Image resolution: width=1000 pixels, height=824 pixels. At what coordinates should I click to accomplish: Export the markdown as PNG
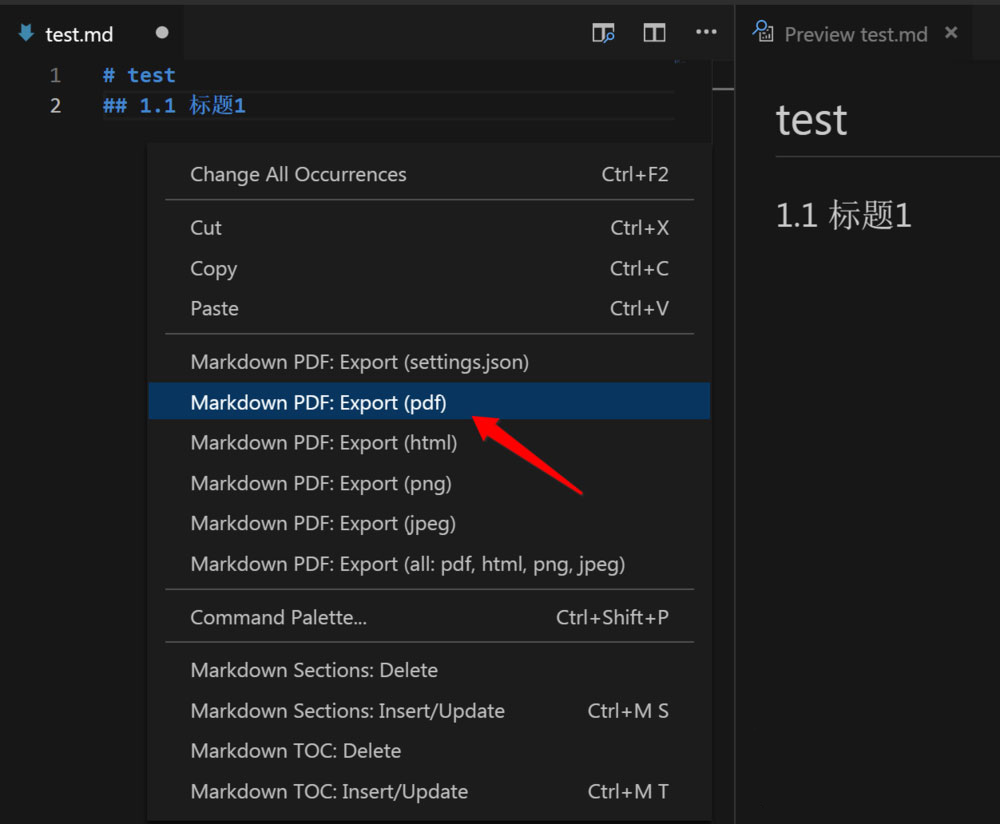click(x=321, y=482)
